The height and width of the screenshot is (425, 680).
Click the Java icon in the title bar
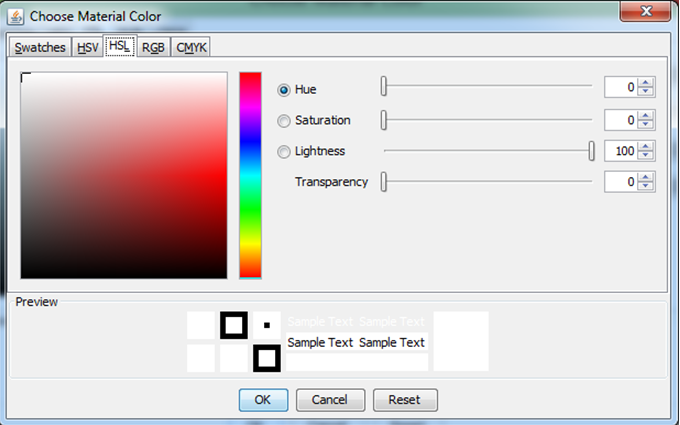15,16
